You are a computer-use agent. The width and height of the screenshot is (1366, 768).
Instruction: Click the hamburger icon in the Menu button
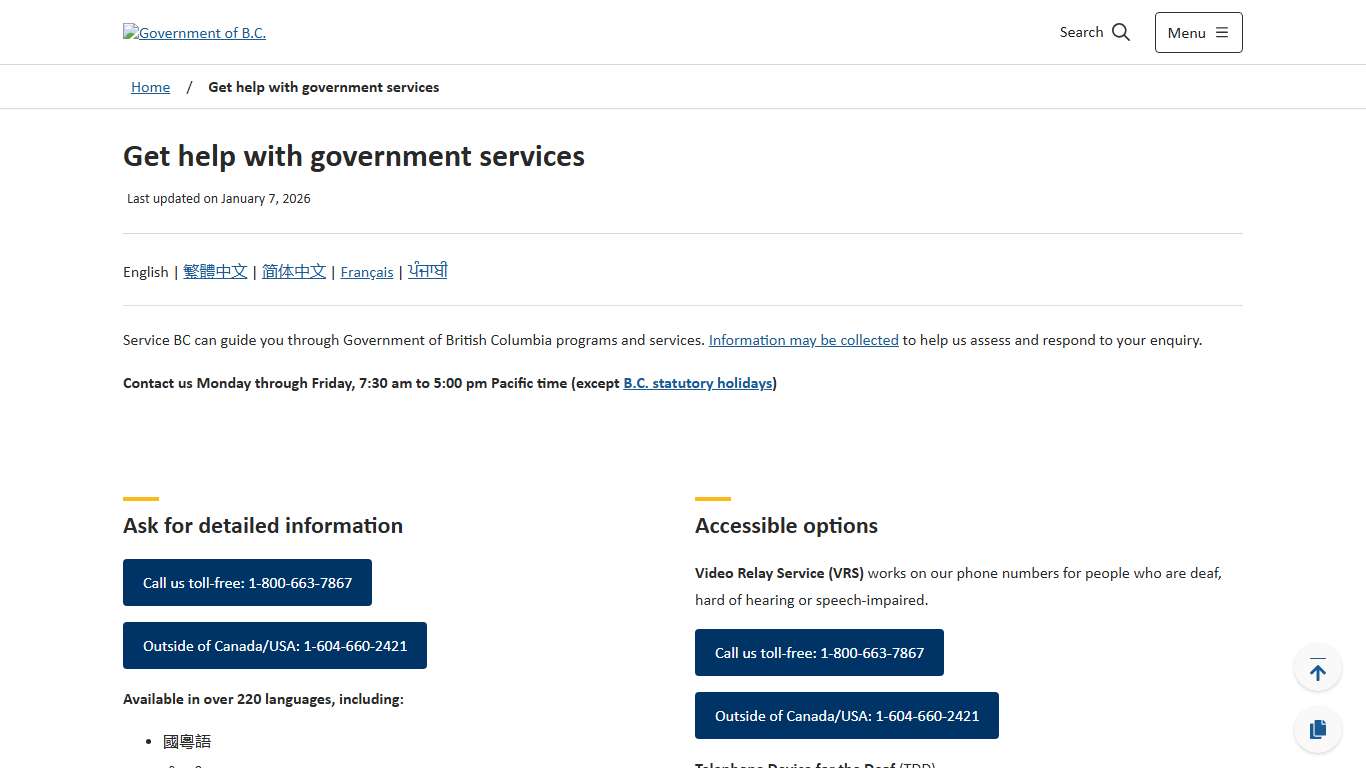point(1220,31)
